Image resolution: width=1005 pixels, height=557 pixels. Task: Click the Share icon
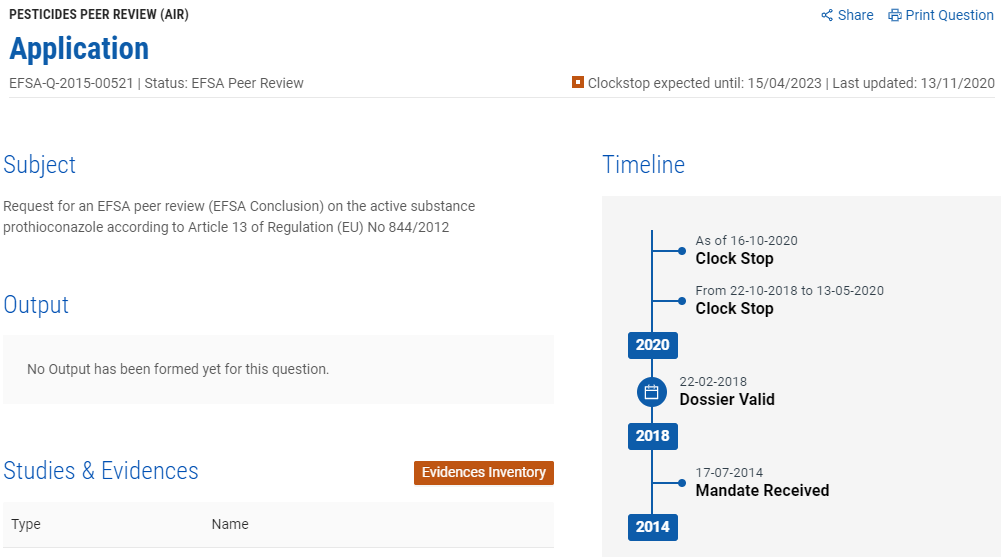pyautogui.click(x=827, y=15)
